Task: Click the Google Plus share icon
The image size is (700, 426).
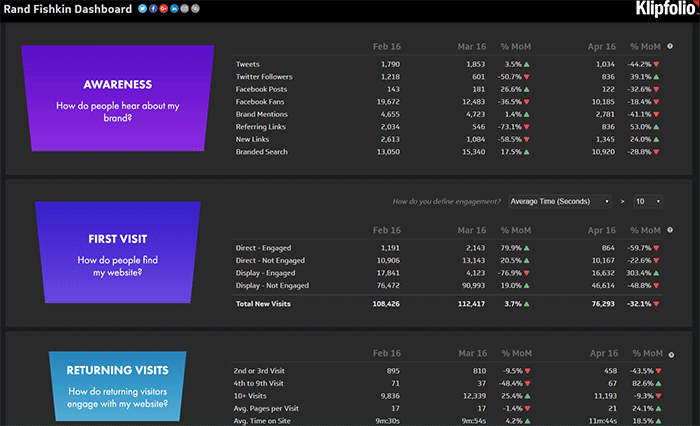Action: tap(163, 9)
